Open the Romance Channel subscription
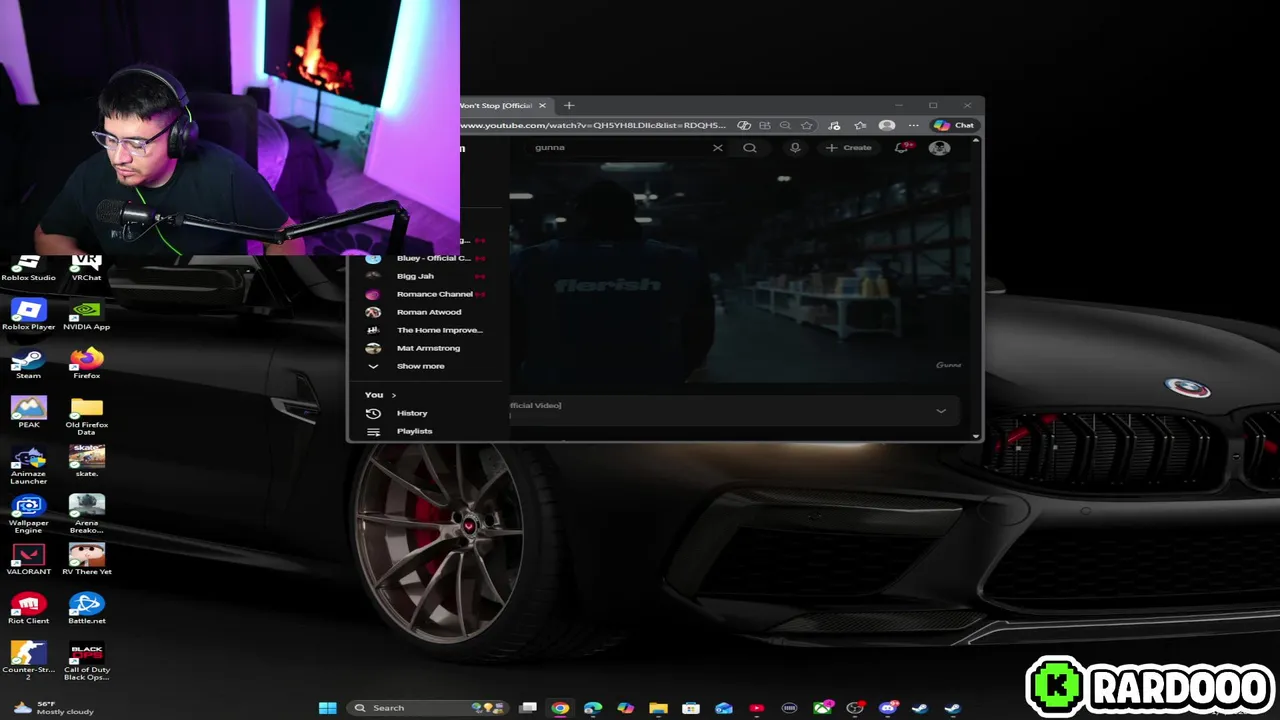This screenshot has width=1280, height=720. pos(425,294)
